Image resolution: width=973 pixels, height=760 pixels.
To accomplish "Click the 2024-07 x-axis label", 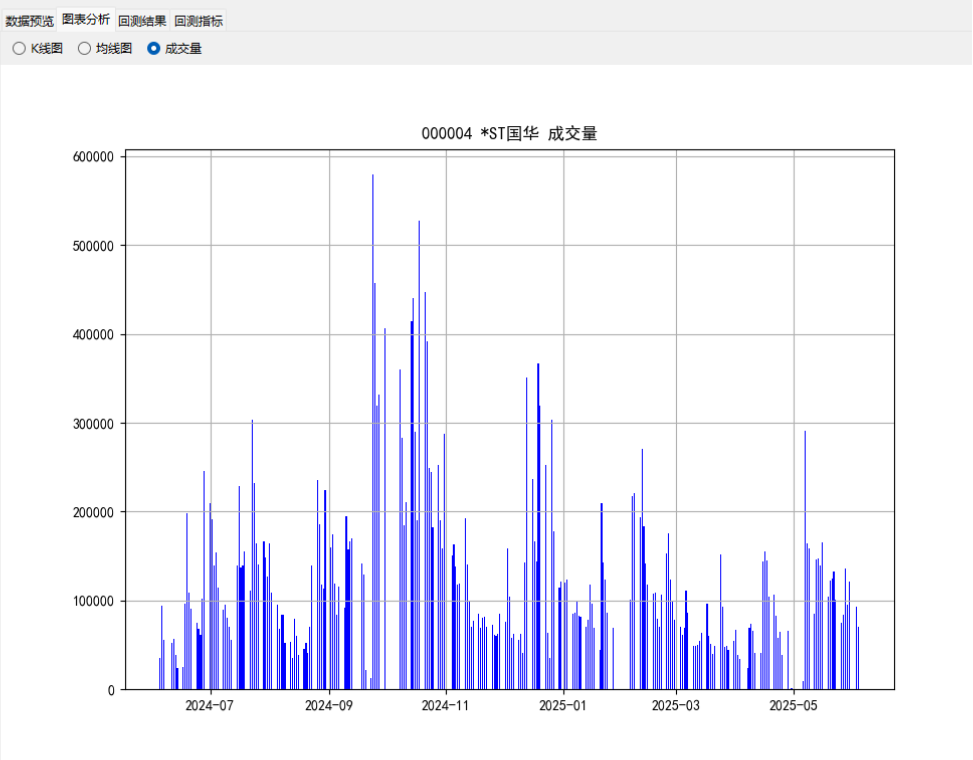I will pyautogui.click(x=210, y=705).
